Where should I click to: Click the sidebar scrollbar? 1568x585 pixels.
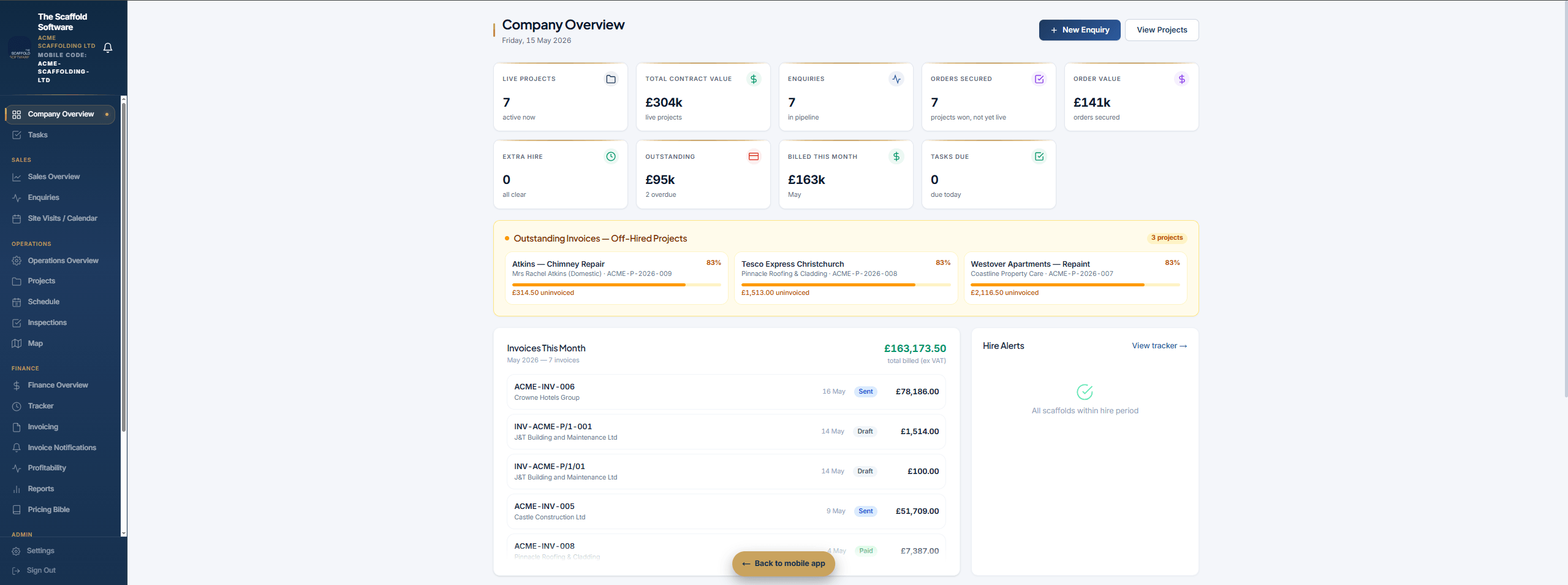coord(124,267)
